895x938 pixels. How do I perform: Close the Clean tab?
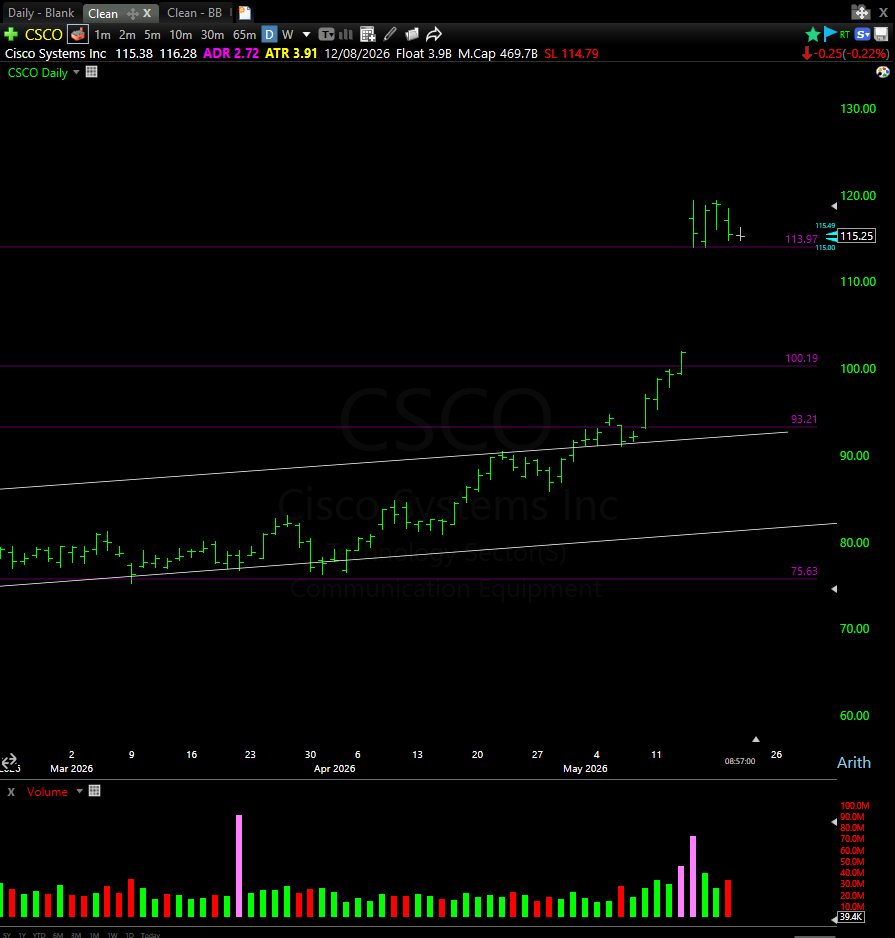click(x=147, y=13)
